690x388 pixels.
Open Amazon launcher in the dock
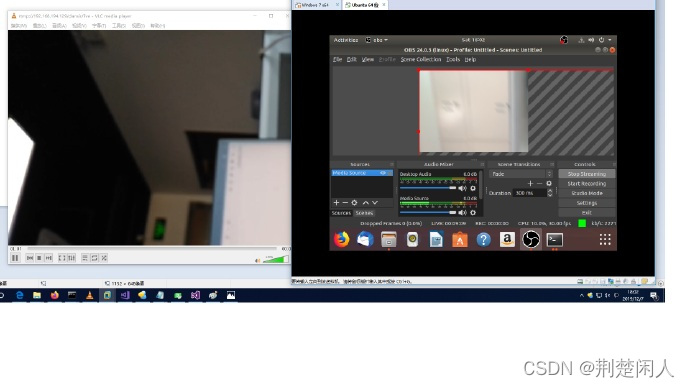tap(507, 240)
